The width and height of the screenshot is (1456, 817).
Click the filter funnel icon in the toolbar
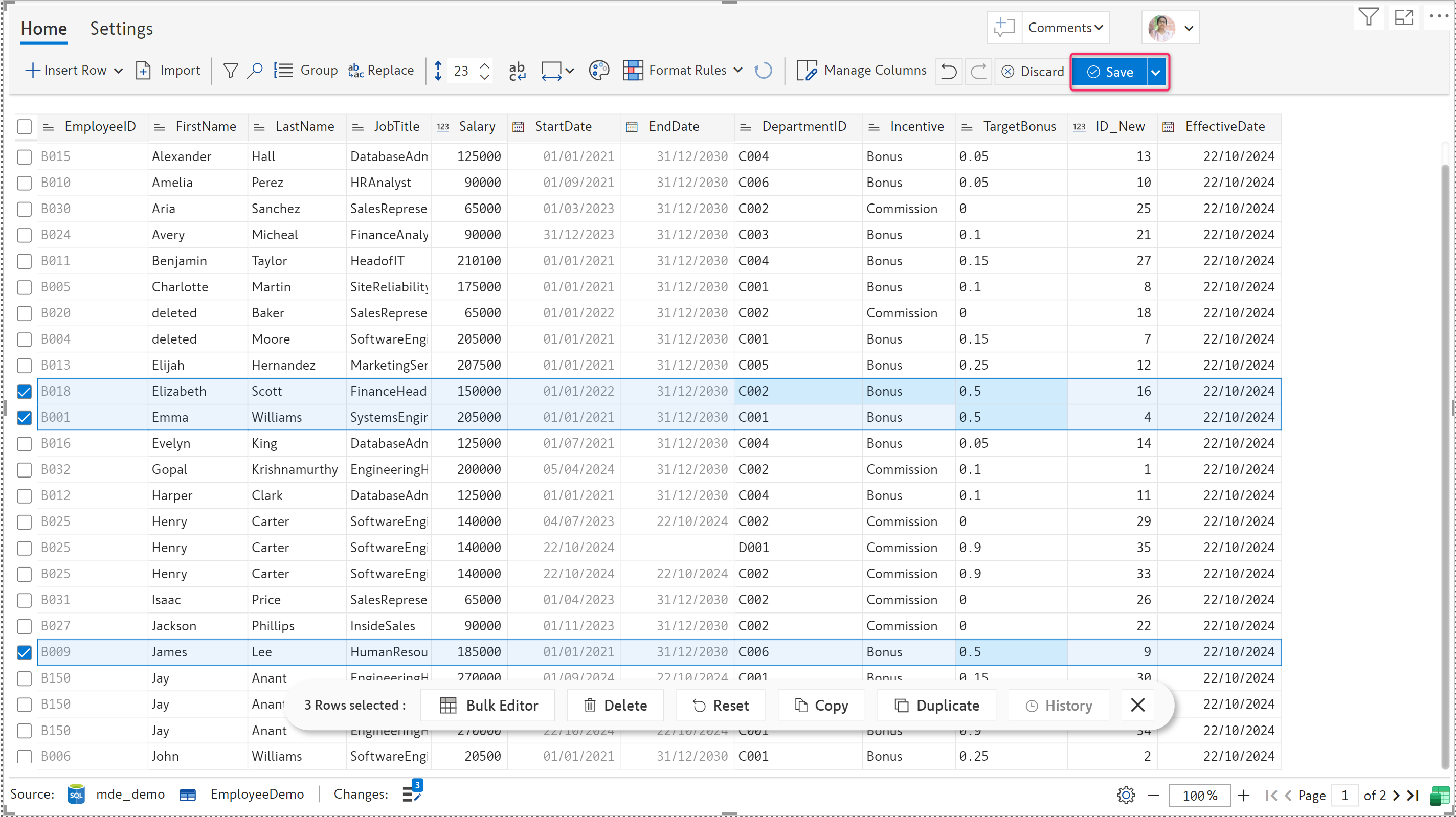[x=230, y=71]
